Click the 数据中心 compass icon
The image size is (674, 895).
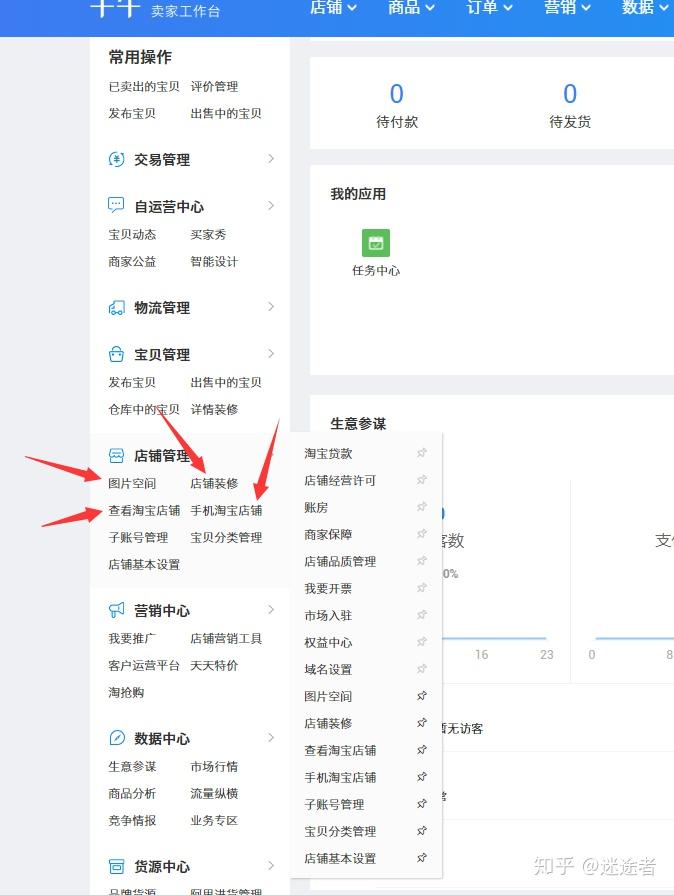(116, 738)
